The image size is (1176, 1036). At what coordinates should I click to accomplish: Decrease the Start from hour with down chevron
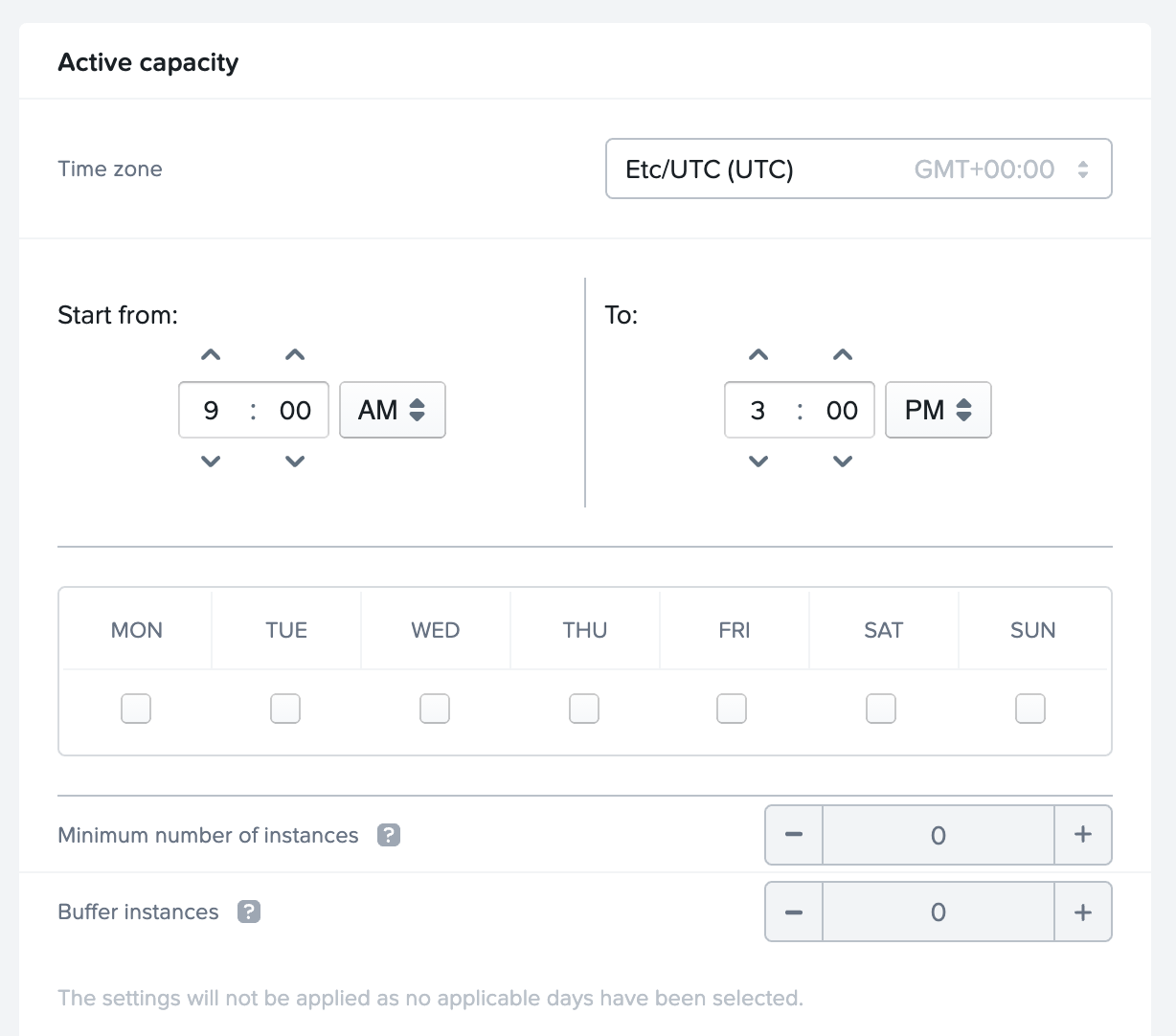[211, 462]
